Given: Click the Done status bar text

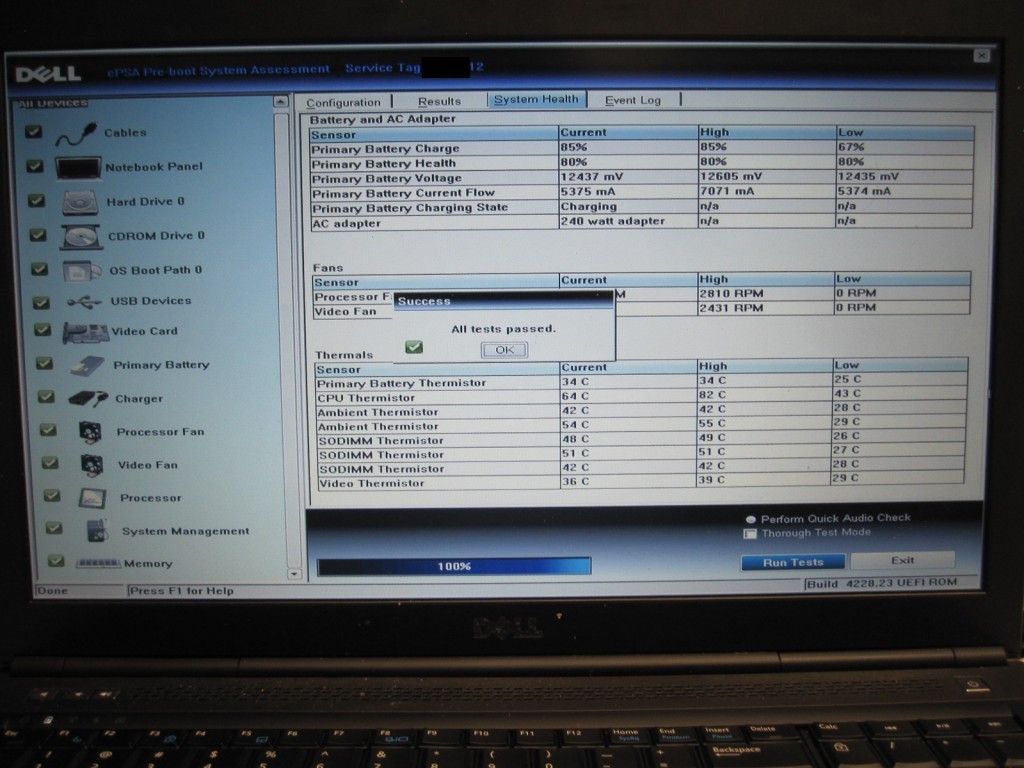Looking at the screenshot, I should tap(52, 591).
